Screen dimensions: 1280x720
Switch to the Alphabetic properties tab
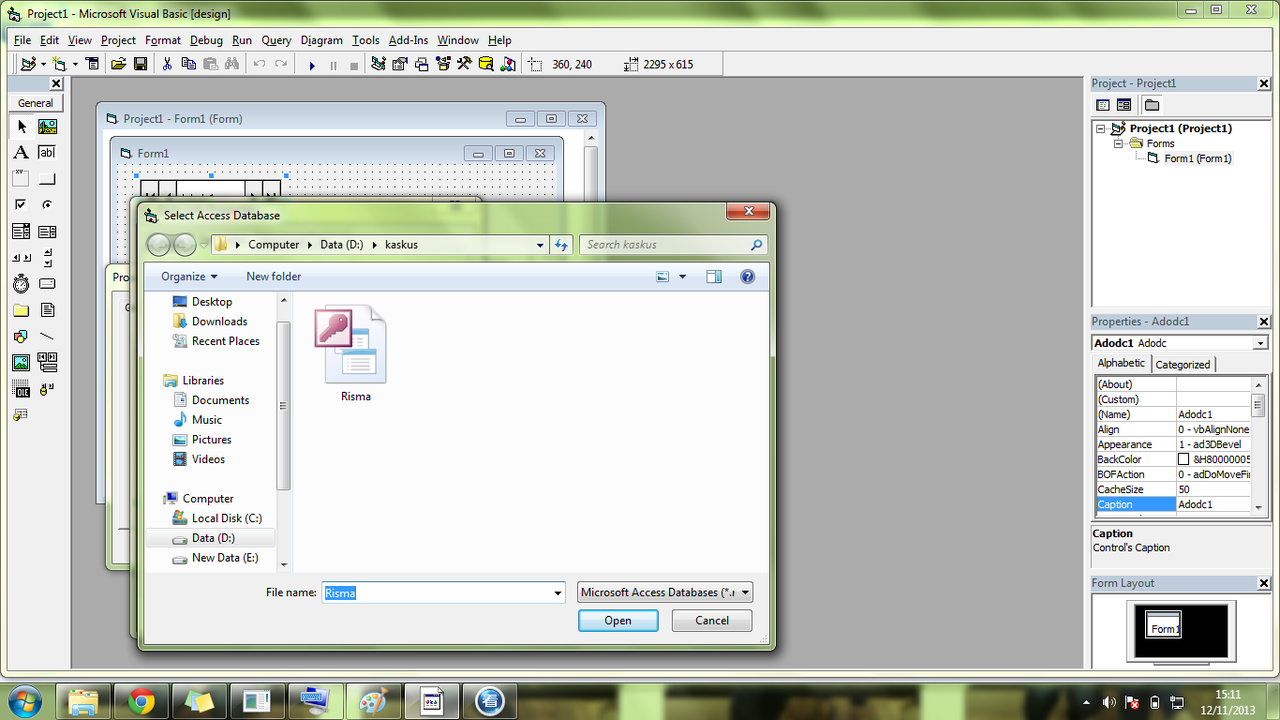pos(1121,363)
